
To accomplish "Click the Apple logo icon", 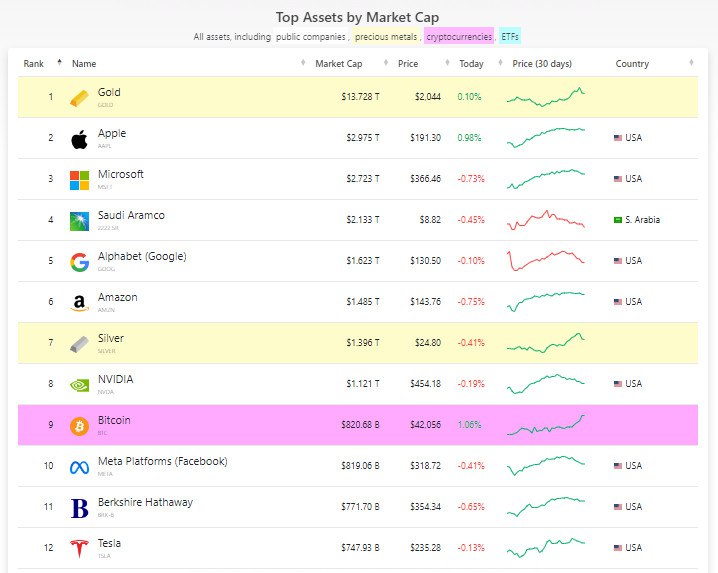I will pos(79,139).
